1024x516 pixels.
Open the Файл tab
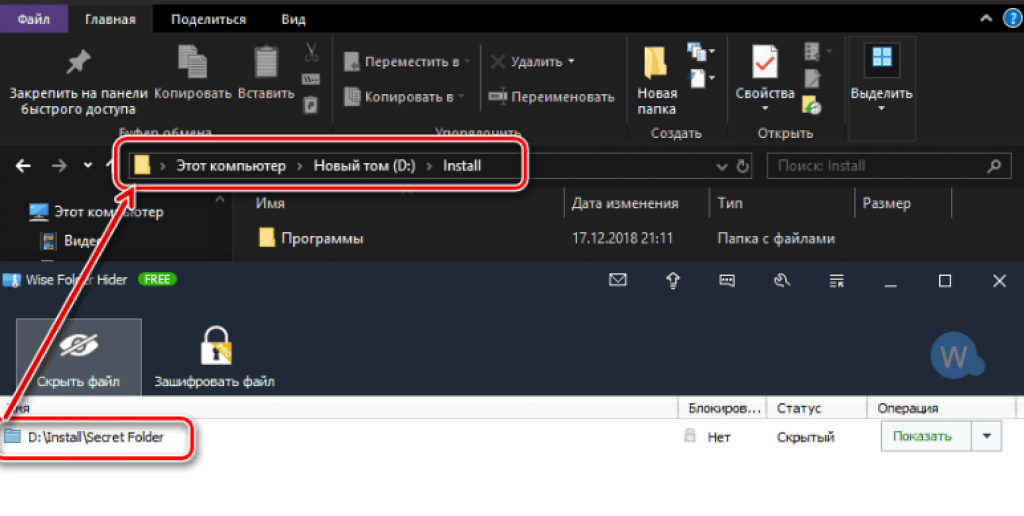pyautogui.click(x=34, y=19)
